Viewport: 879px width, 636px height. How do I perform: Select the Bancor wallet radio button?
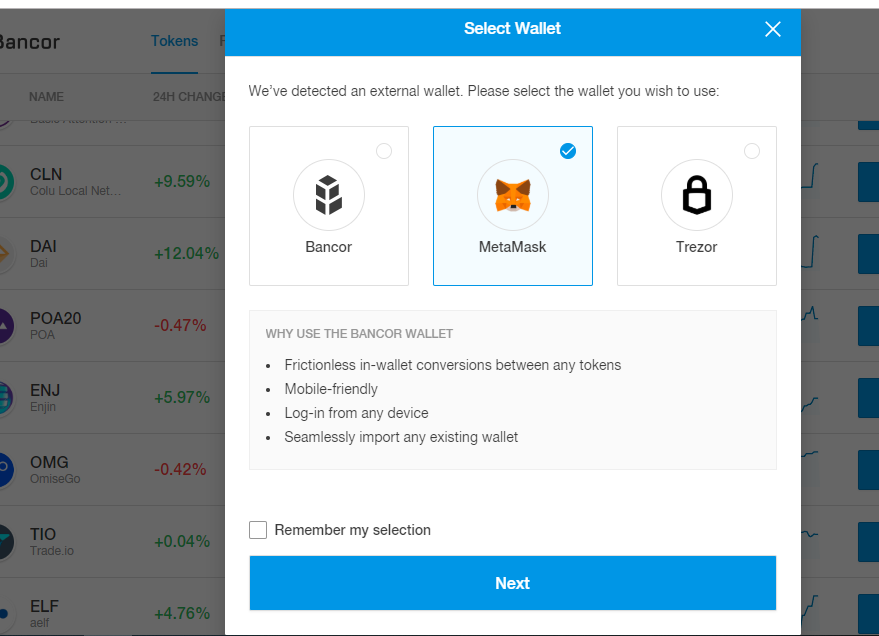coord(384,151)
